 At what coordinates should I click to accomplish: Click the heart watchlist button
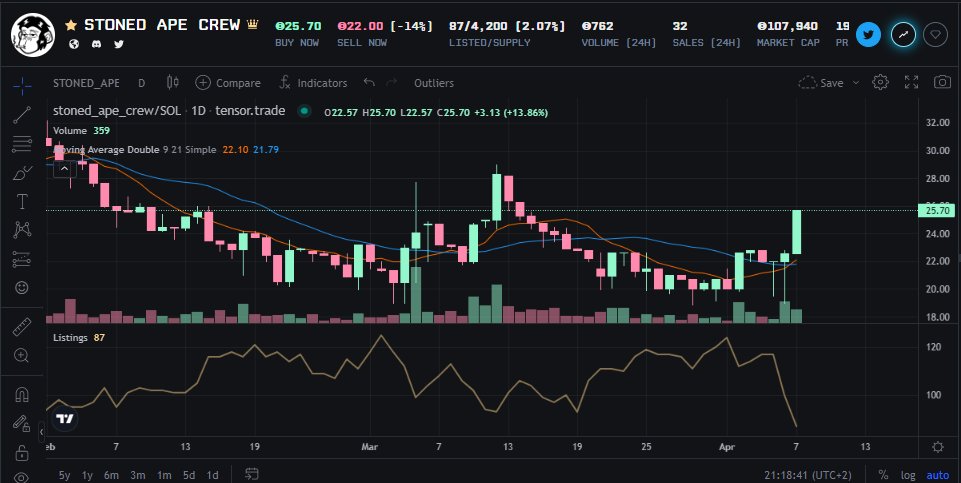click(x=936, y=35)
